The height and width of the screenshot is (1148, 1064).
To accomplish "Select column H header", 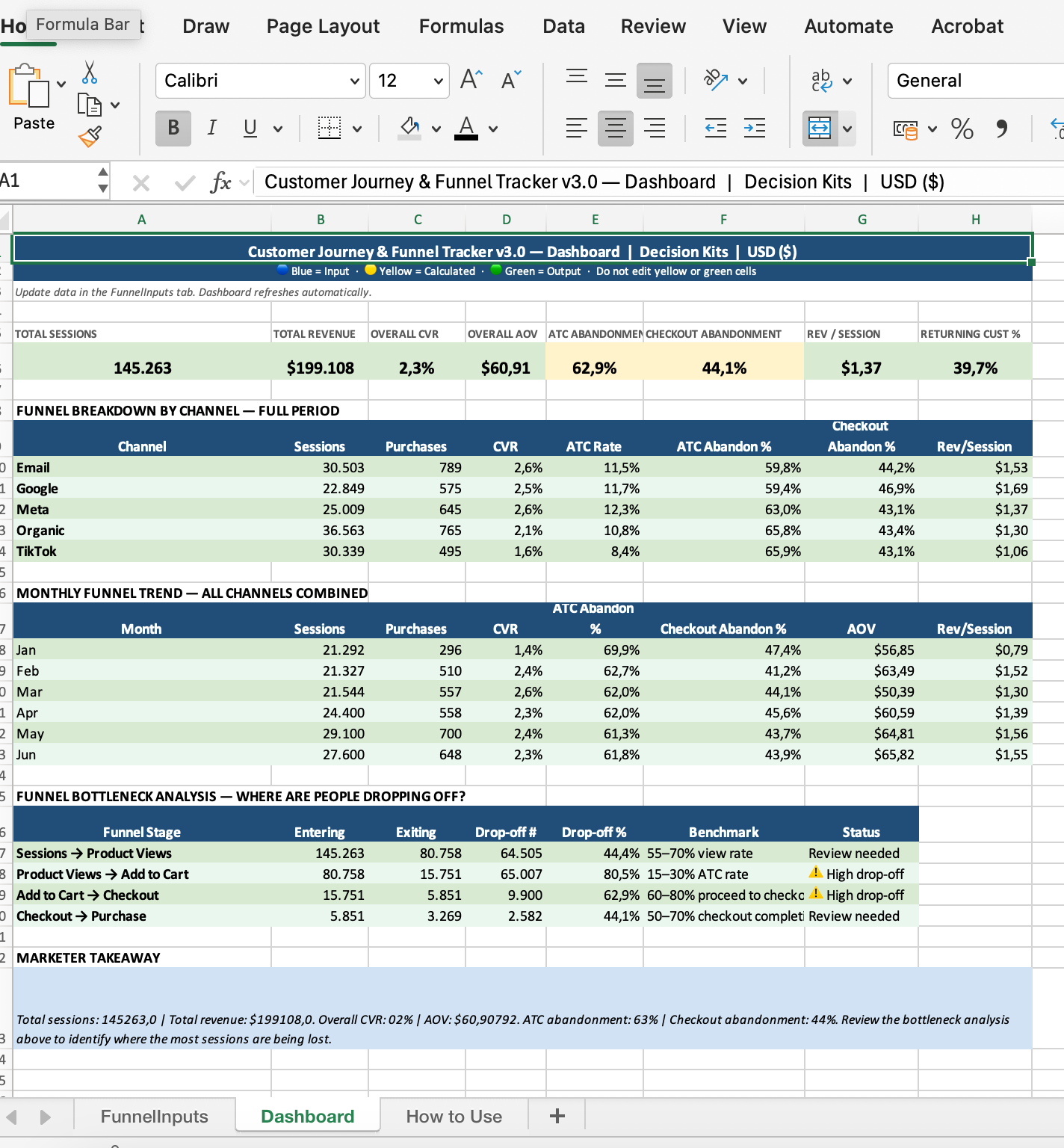I will click(x=975, y=220).
